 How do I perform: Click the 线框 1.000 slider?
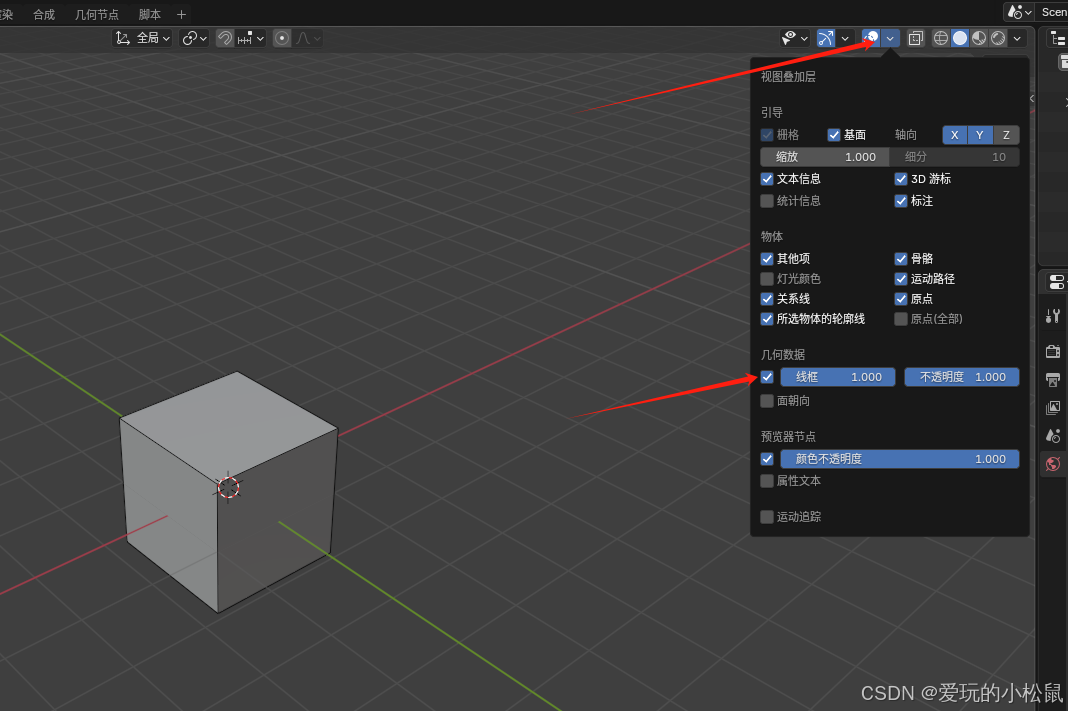(x=838, y=377)
